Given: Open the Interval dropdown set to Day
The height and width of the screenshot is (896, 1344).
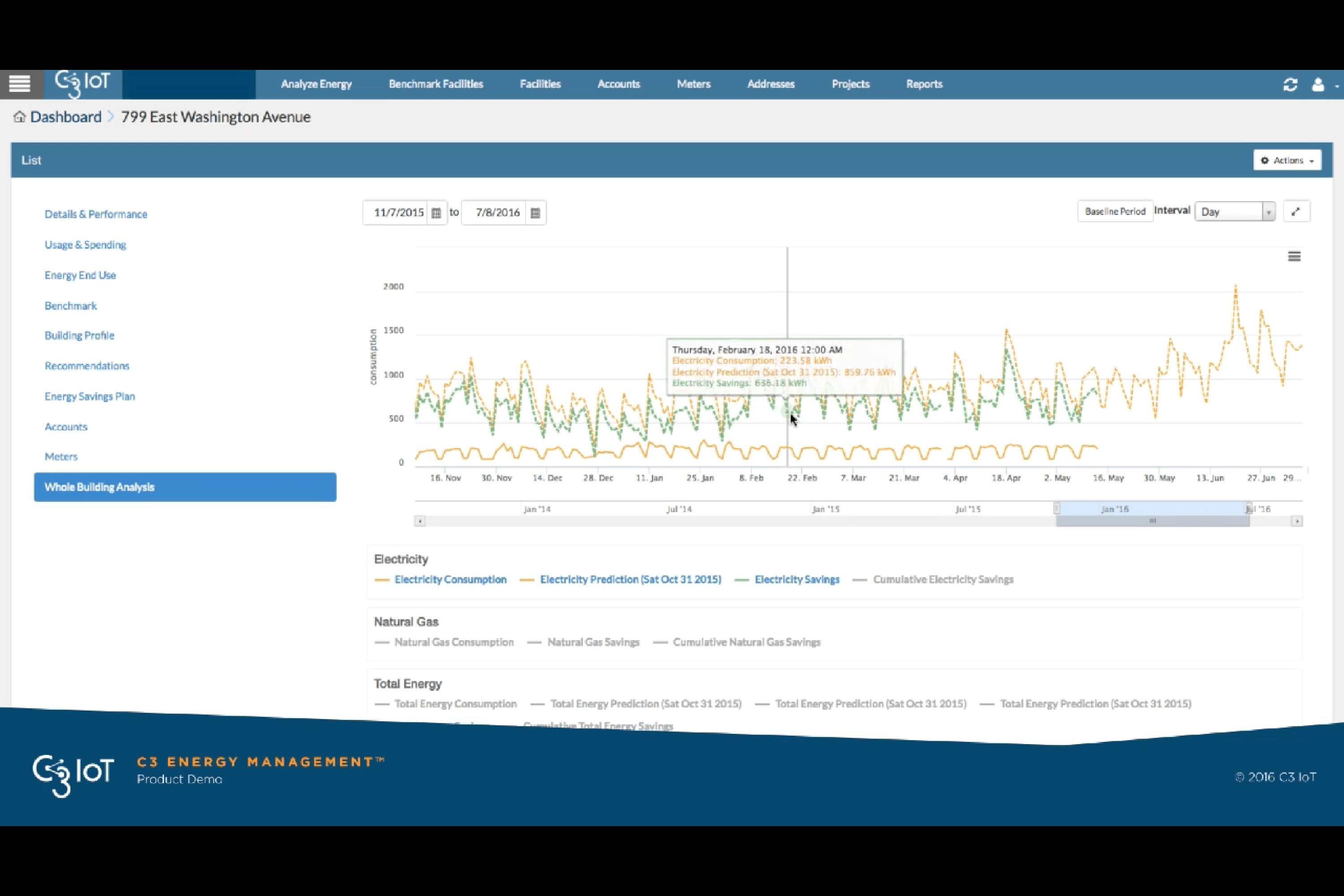Looking at the screenshot, I should (x=1235, y=211).
